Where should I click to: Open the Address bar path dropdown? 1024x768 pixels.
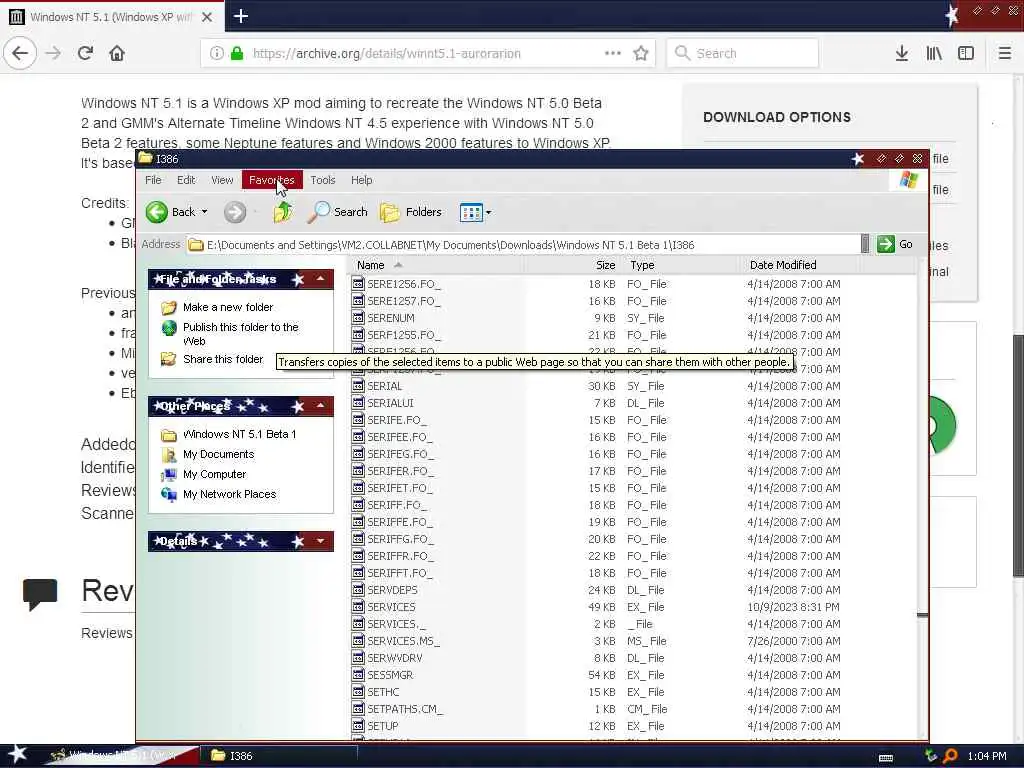pyautogui.click(x=865, y=244)
